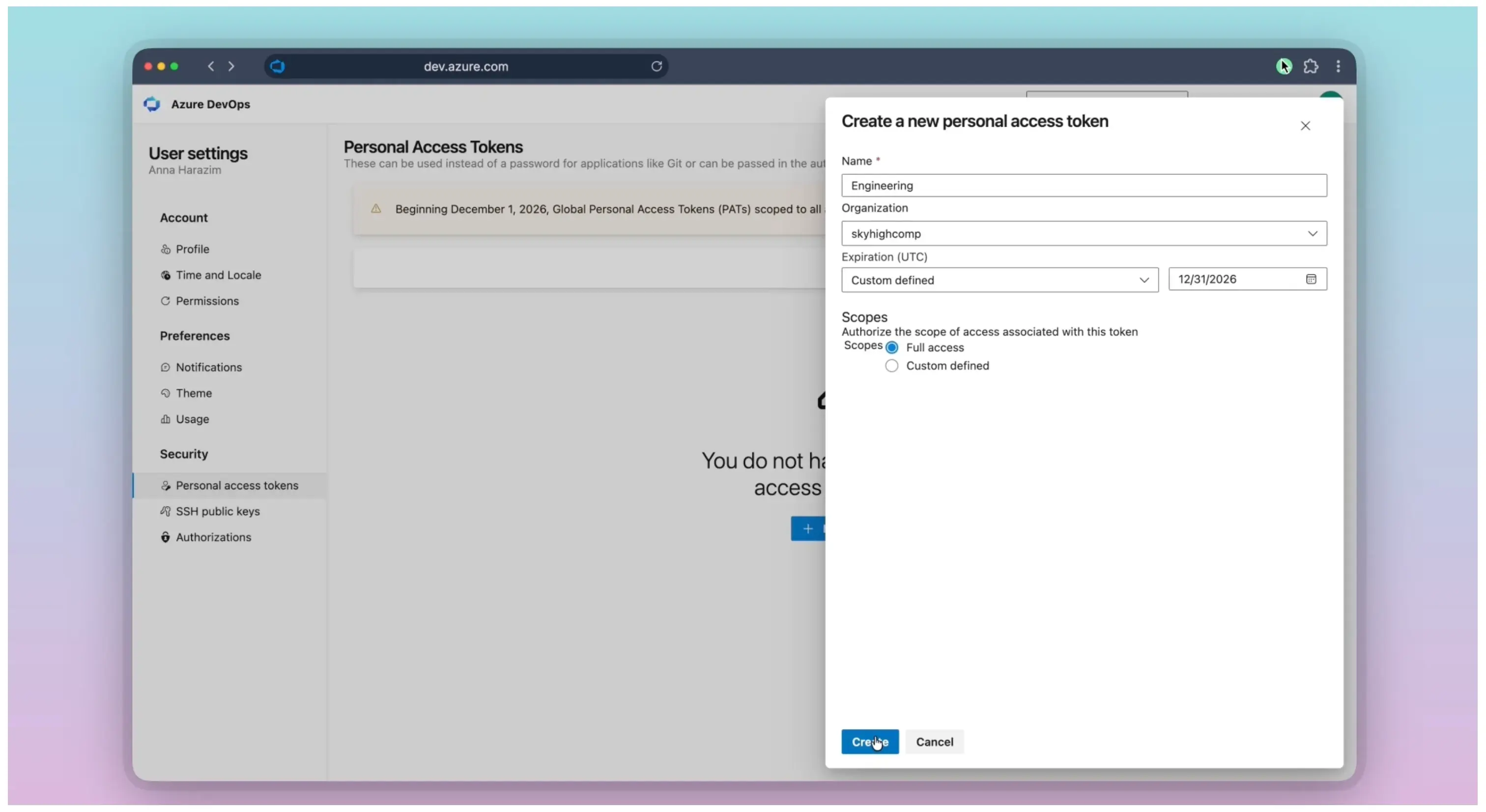1486x812 pixels.
Task: Open the browser three-dot menu
Action: coord(1338,66)
